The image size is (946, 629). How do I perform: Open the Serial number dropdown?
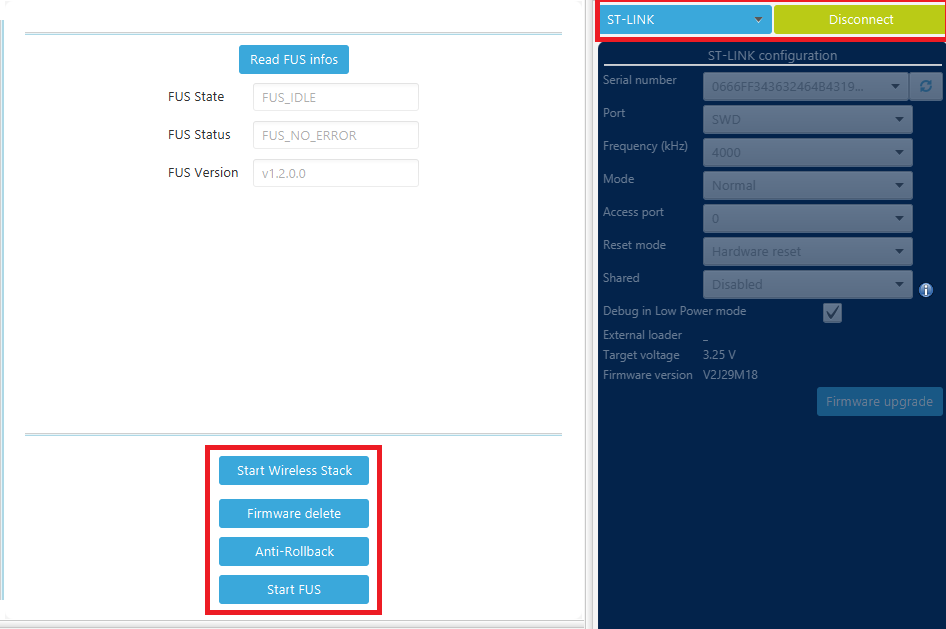[x=805, y=87]
